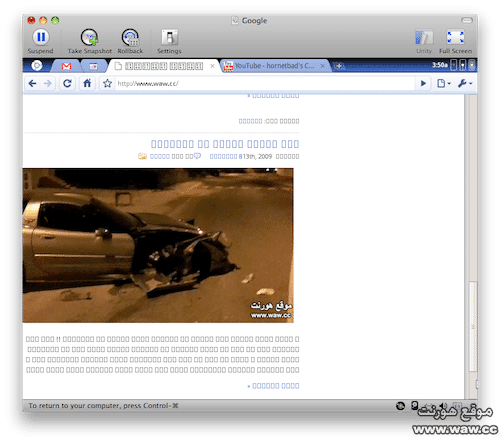Open the crashed car image post
The image size is (500, 443).
click(158, 245)
